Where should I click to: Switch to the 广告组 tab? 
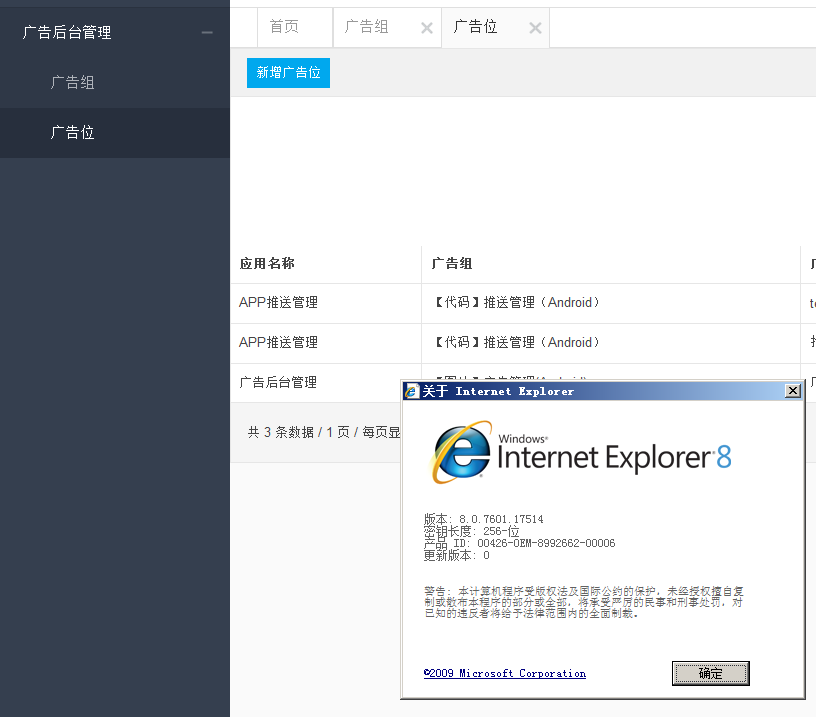[367, 27]
